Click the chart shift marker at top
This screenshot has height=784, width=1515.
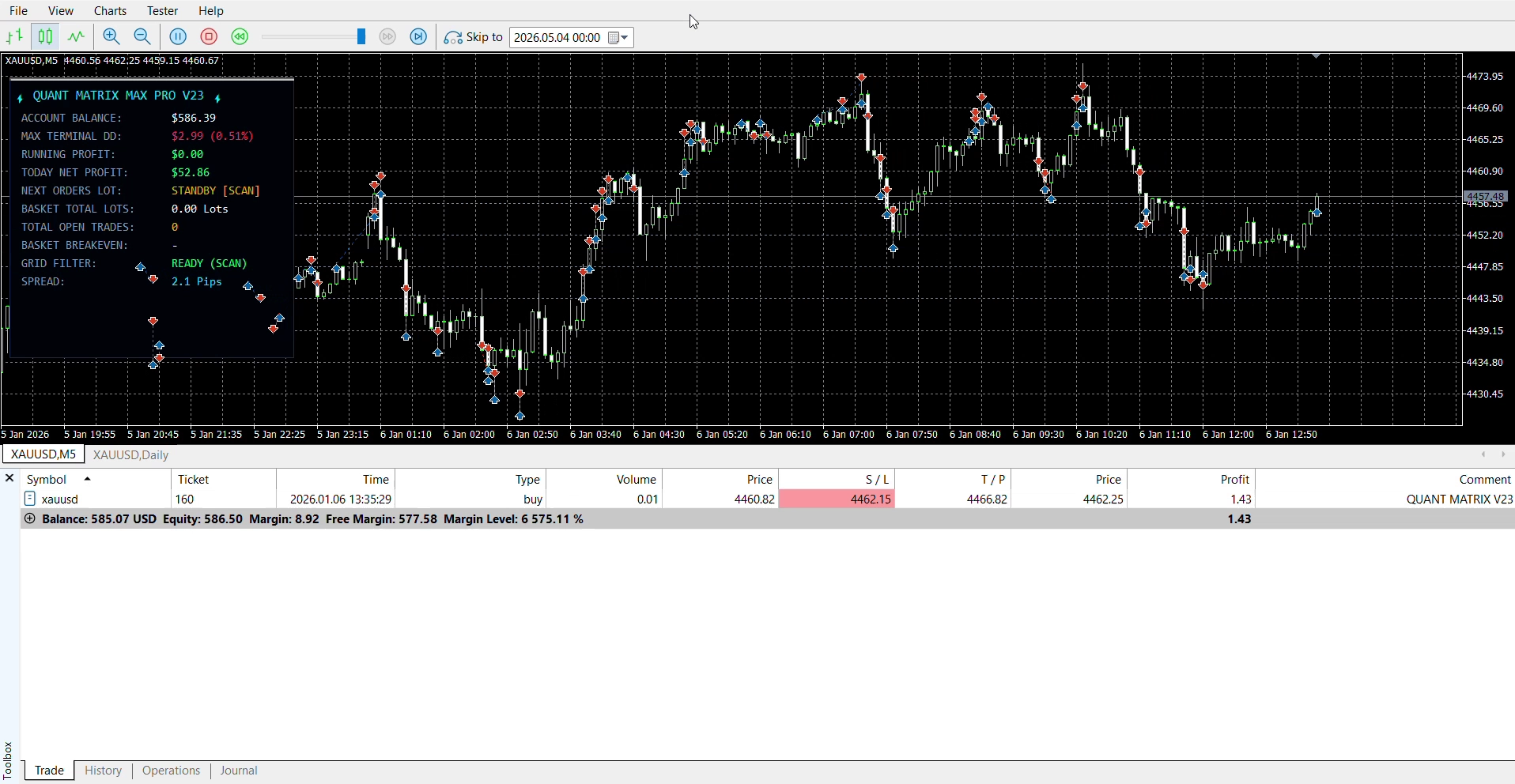click(x=1317, y=57)
